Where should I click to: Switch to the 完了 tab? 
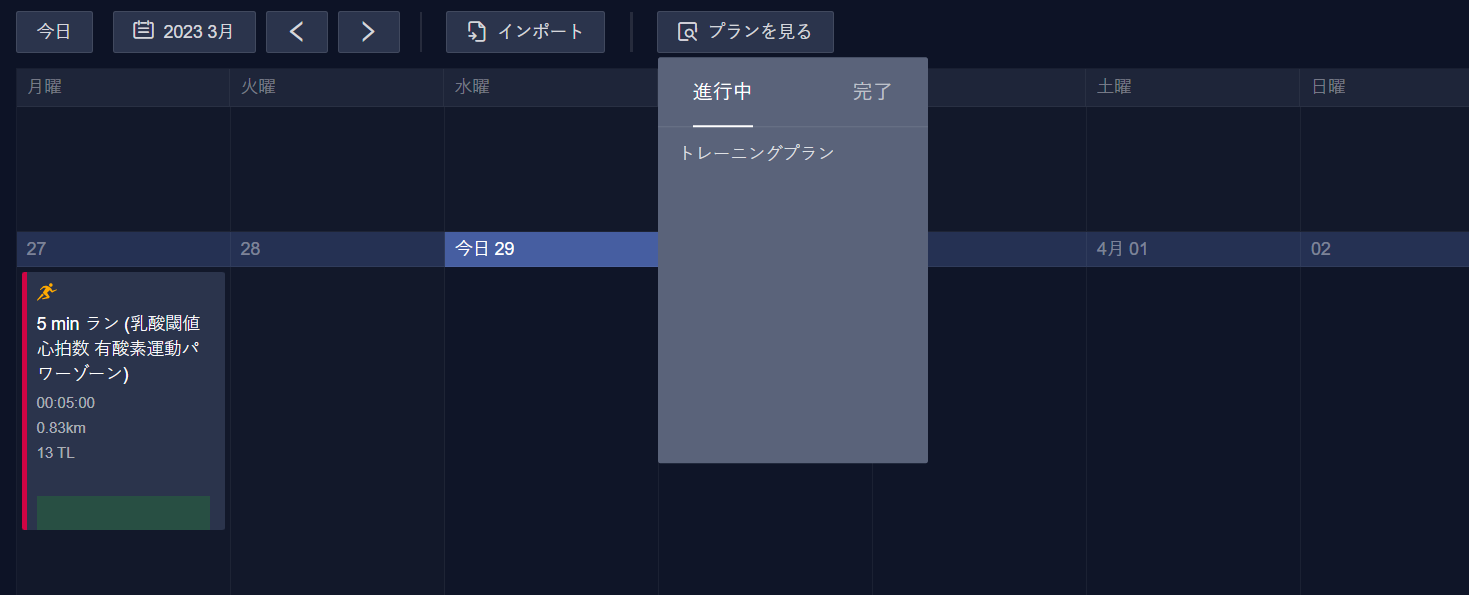tap(872, 92)
